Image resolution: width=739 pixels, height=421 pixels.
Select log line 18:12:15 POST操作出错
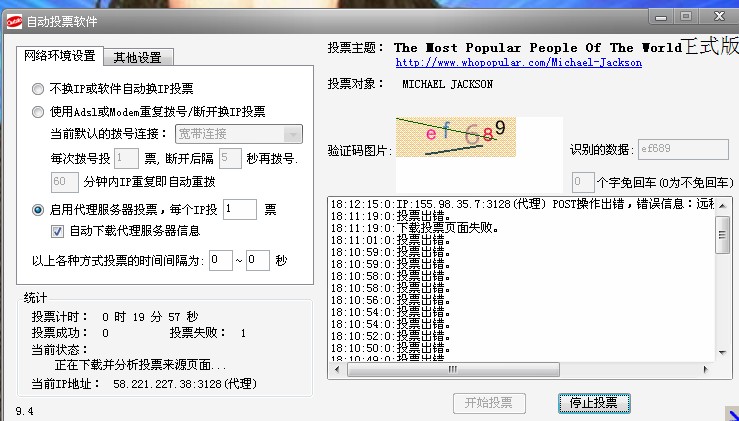tap(522, 205)
